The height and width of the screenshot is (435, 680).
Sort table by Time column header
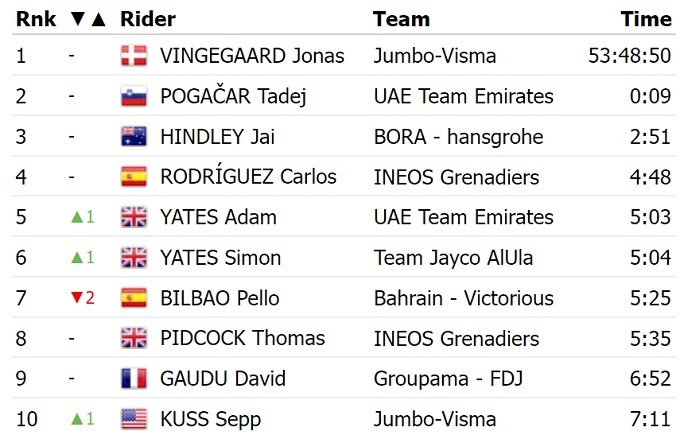(645, 19)
